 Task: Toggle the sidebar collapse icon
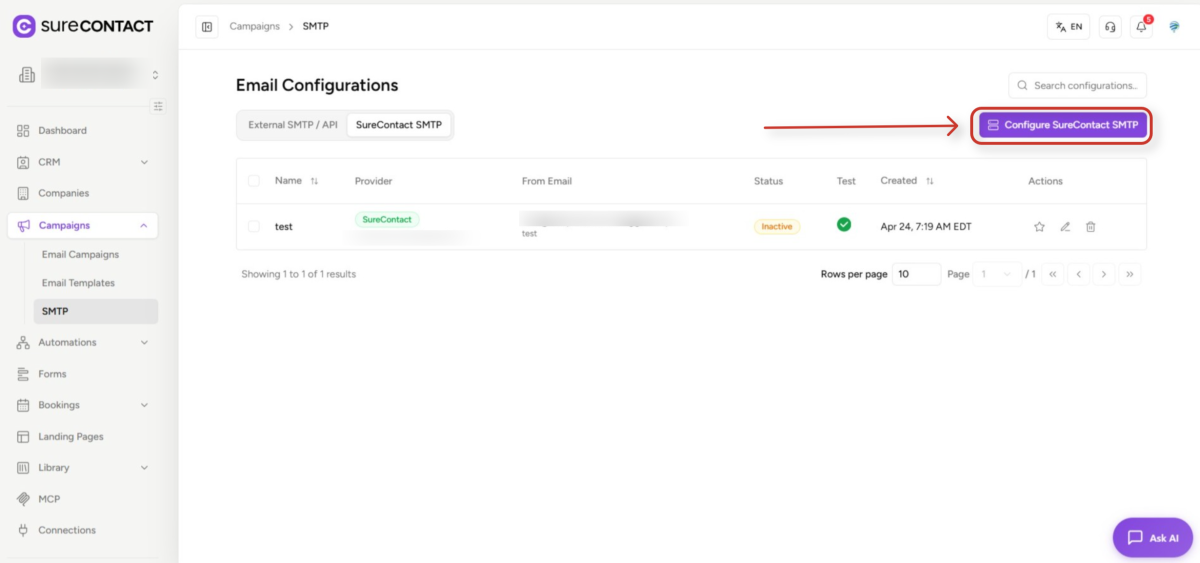pyautogui.click(x=207, y=27)
